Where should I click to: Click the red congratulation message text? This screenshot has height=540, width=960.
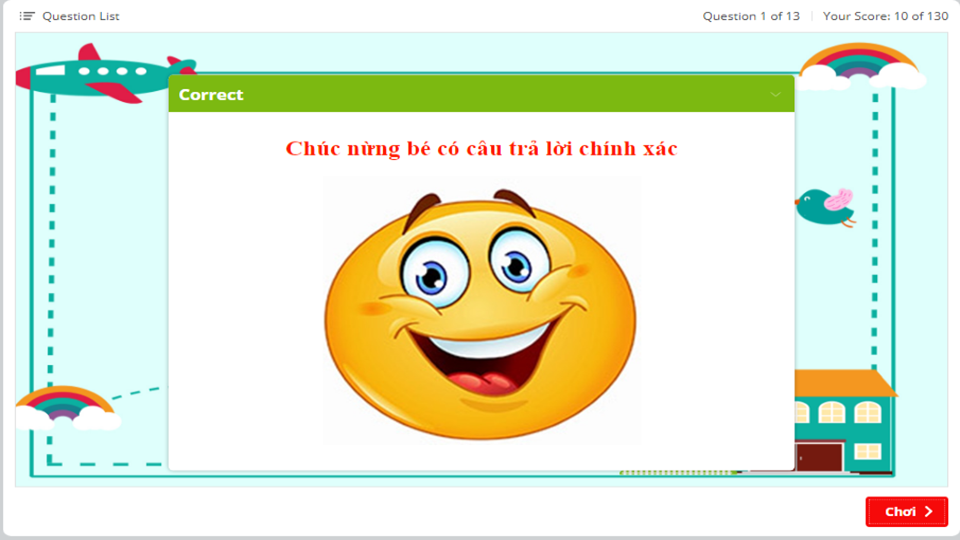481,148
